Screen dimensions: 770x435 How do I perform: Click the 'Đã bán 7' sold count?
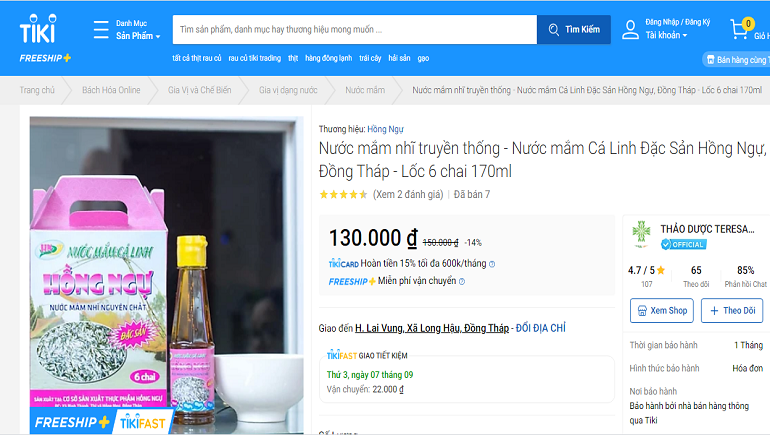pos(472,195)
